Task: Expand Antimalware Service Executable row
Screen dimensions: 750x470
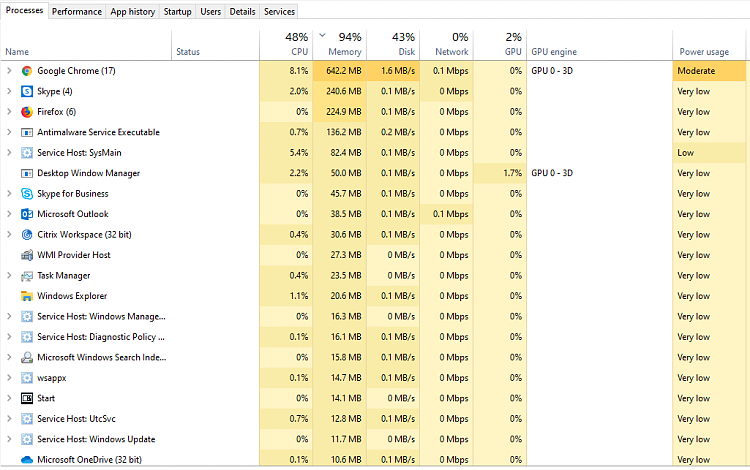Action: point(9,132)
